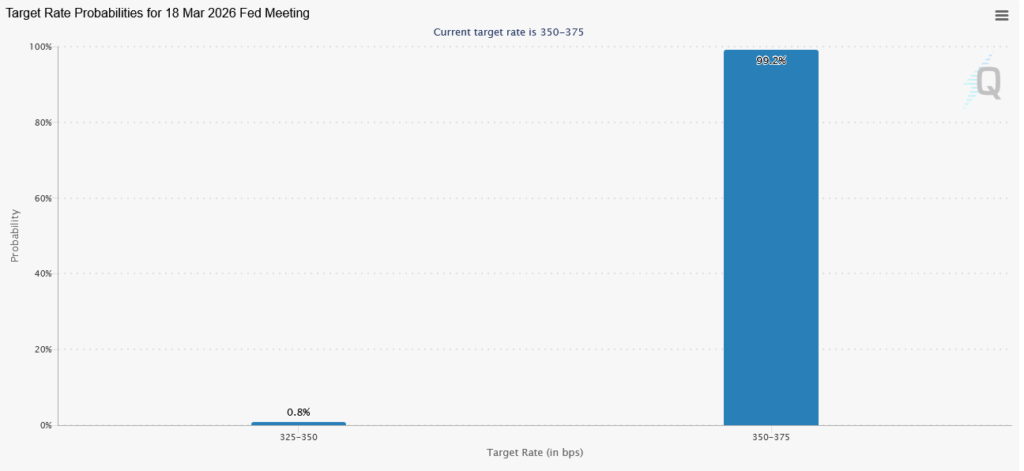1024x471 pixels.
Task: Click the 350-375 x-axis category label
Action: pos(771,437)
